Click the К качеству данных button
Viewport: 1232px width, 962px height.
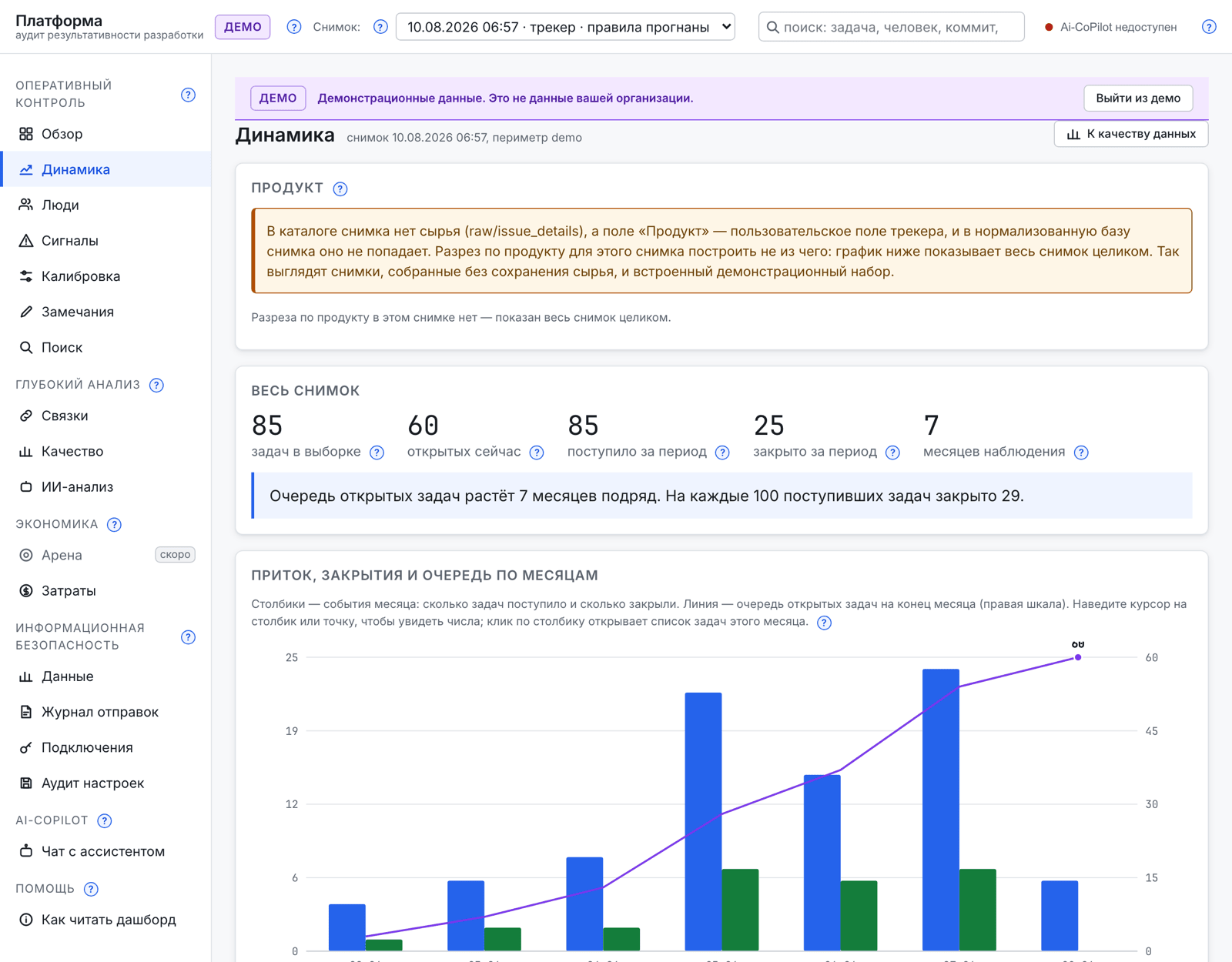tap(1130, 134)
